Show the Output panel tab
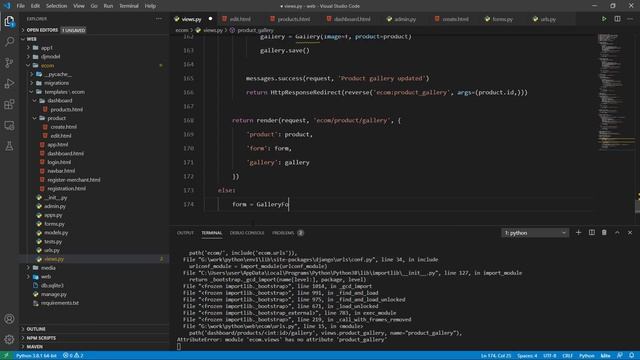 point(185,233)
